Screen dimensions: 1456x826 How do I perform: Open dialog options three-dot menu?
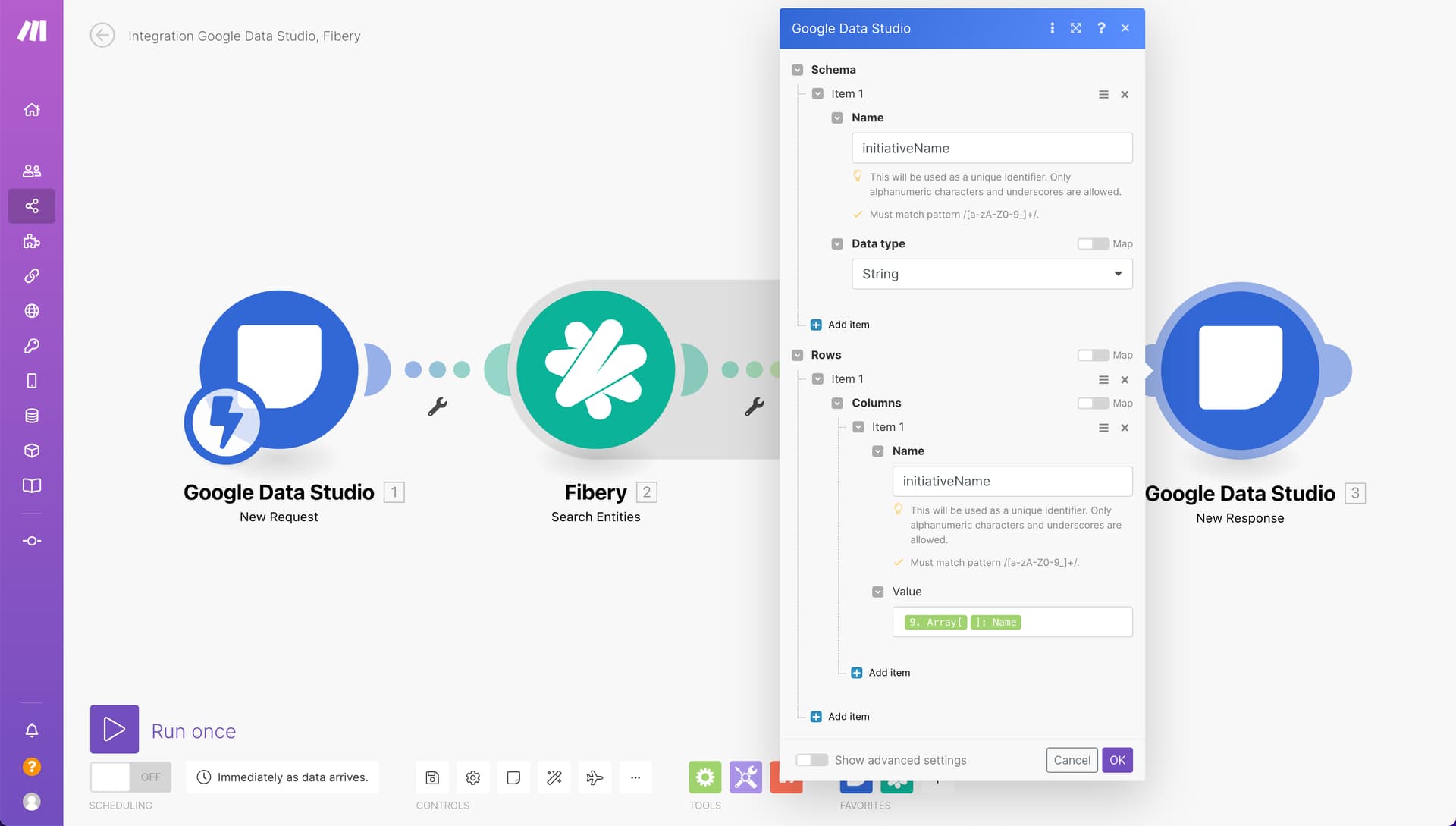click(x=1052, y=28)
